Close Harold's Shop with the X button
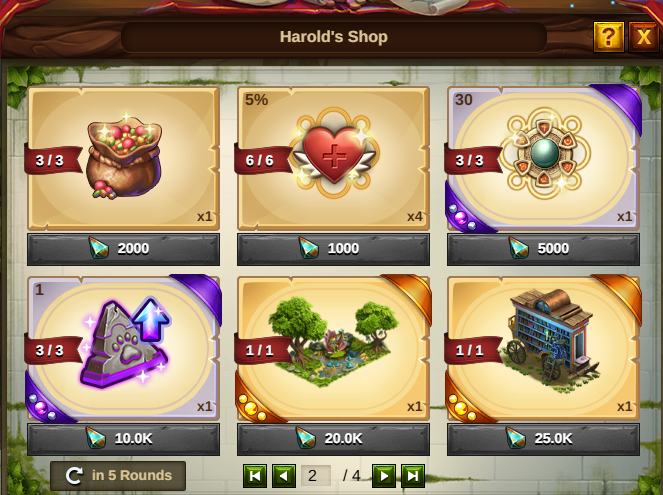 [x=644, y=37]
